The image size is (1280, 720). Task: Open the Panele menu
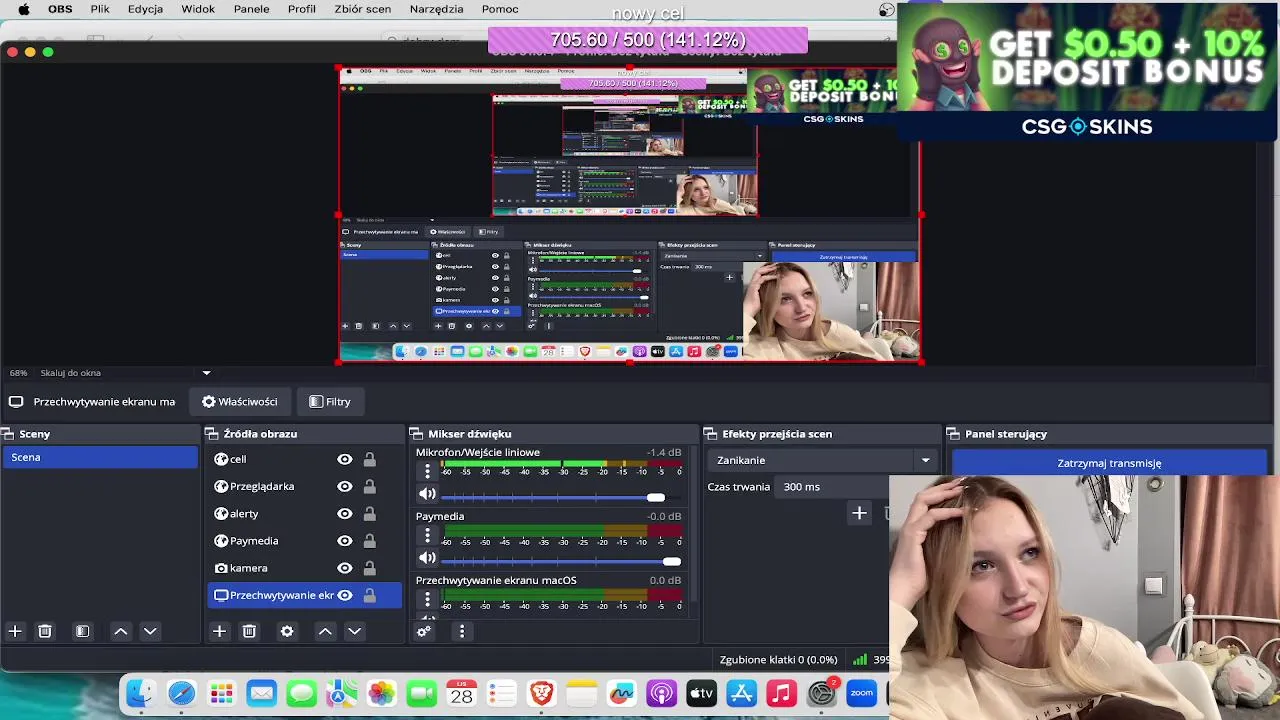point(251,9)
